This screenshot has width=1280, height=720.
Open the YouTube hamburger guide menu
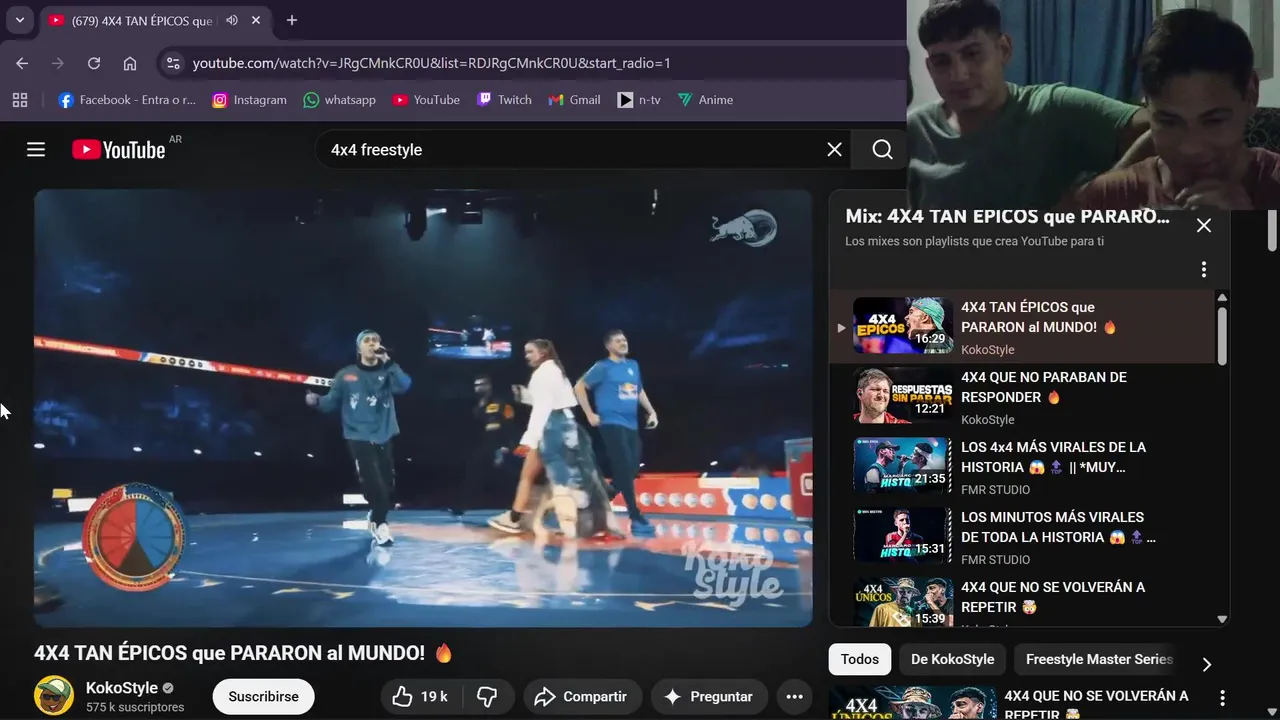pyautogui.click(x=36, y=149)
